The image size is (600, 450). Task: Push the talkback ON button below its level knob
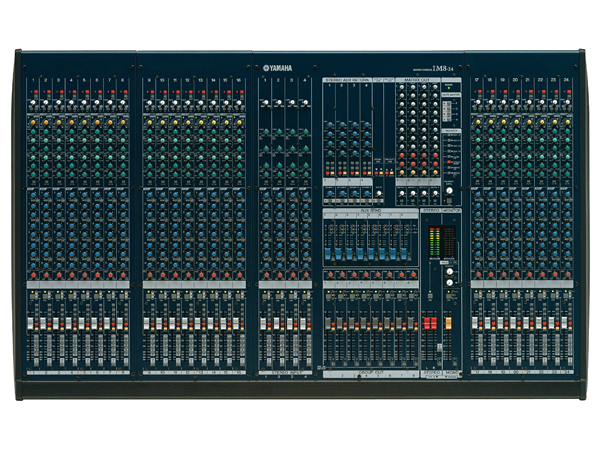click(449, 201)
